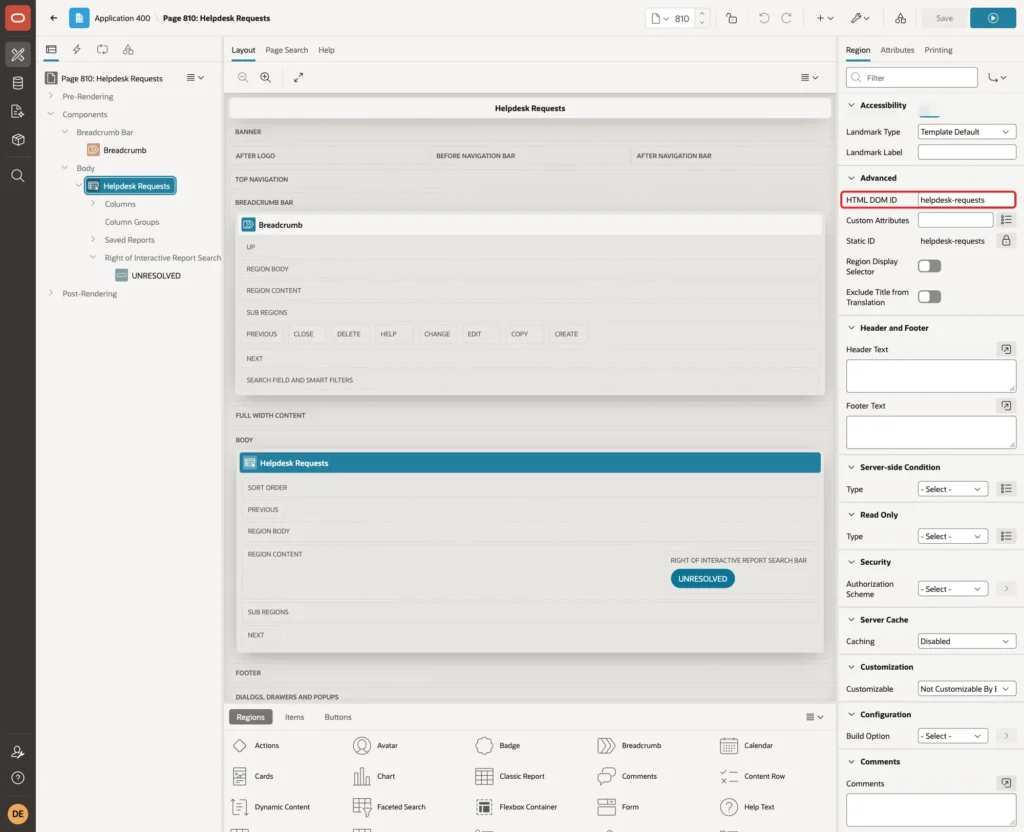Viewport: 1024px width, 832px height.
Task: Open the Utilities wrench menu
Action: coord(859,18)
